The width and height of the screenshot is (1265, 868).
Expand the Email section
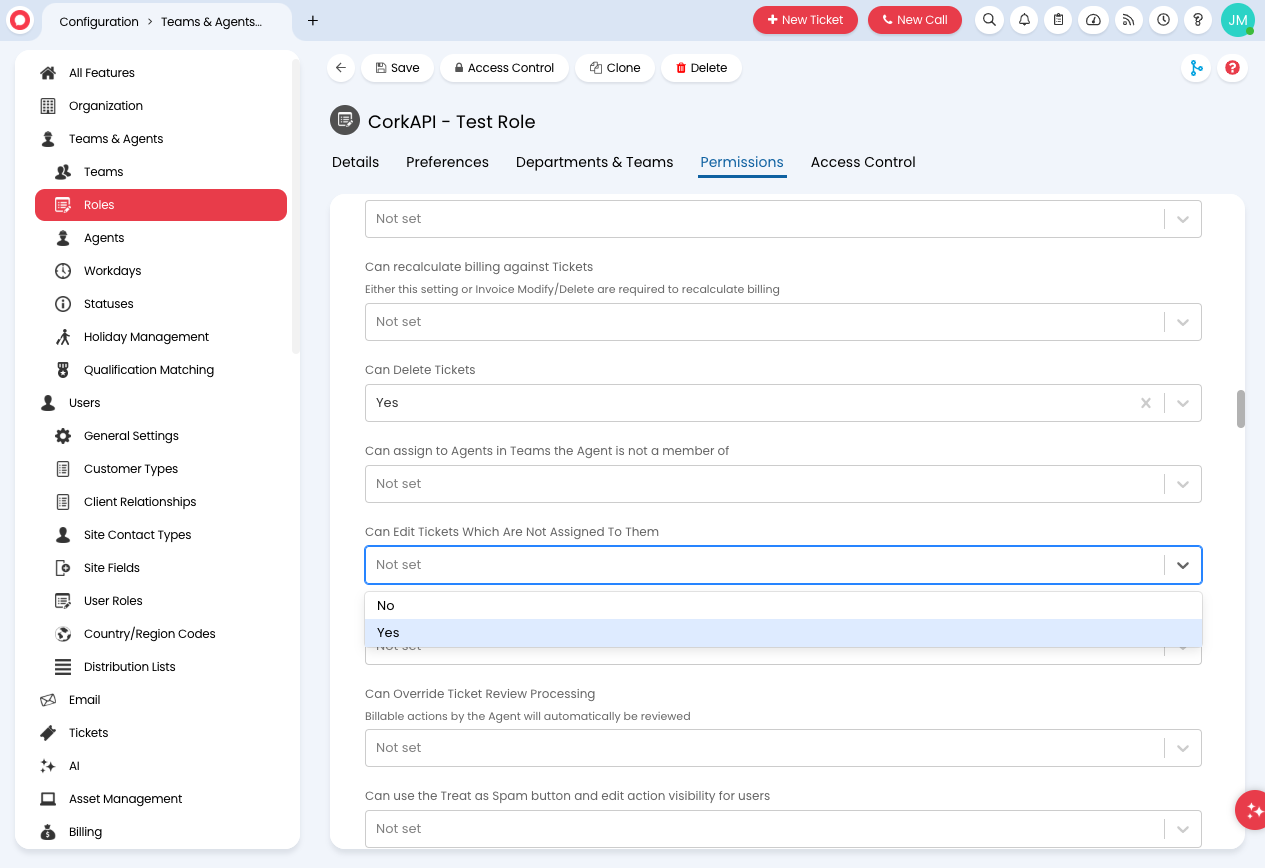84,700
